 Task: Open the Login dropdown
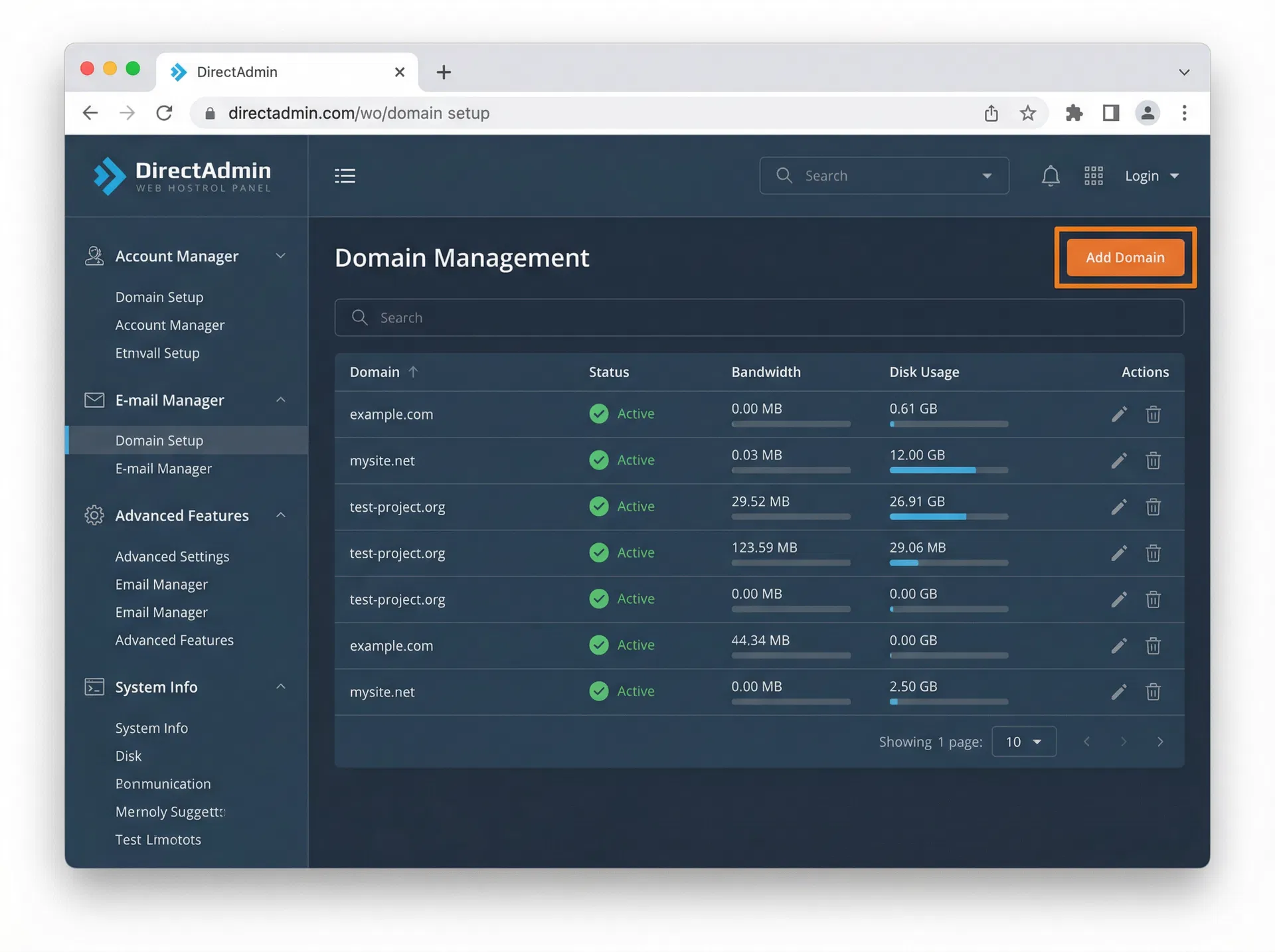1151,176
